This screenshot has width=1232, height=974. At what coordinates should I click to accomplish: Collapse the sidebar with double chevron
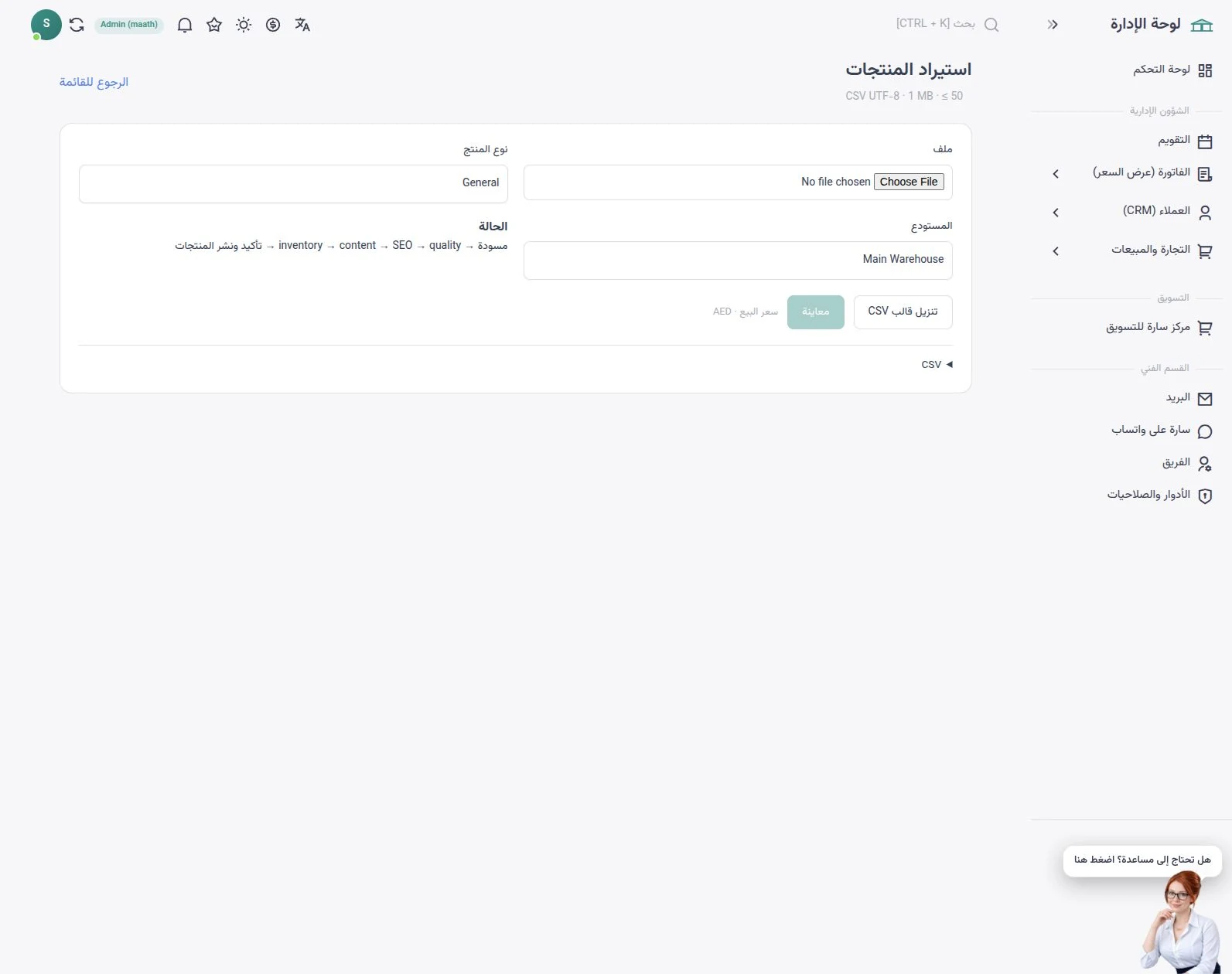1053,25
